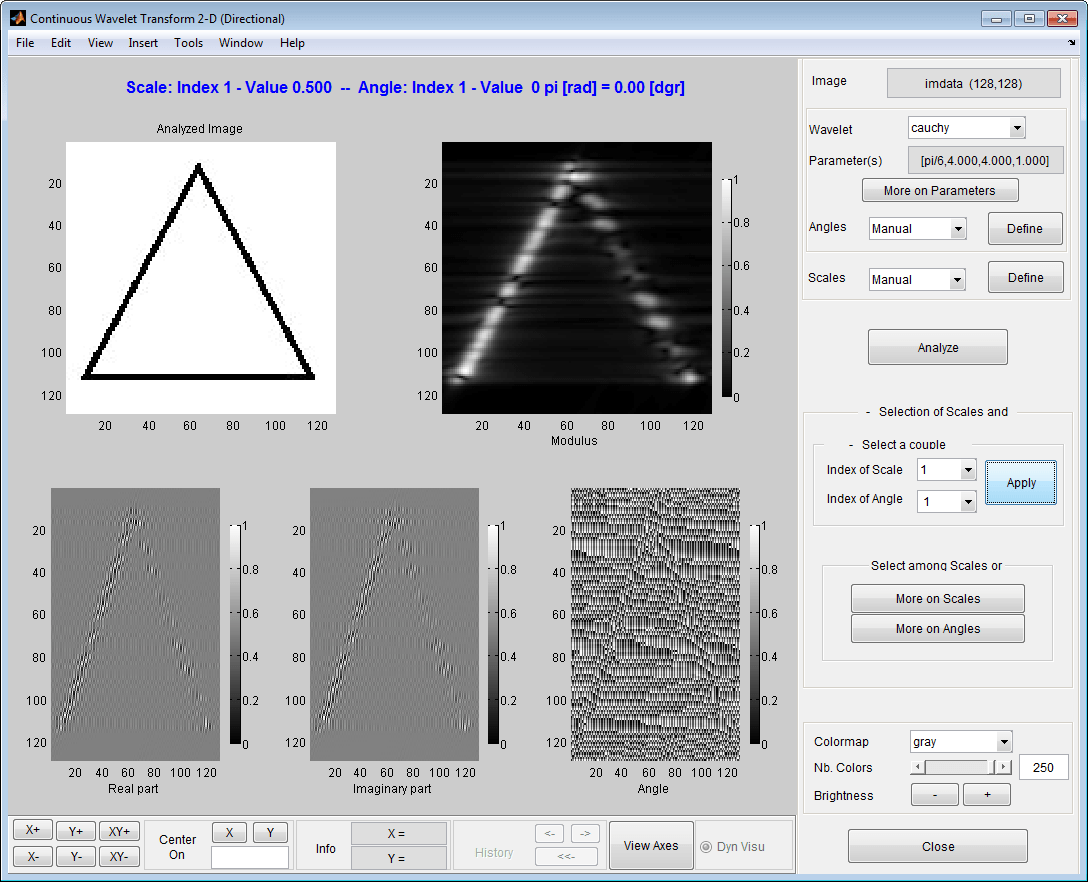Click the Center On X button
Viewport: 1088px width, 882px height.
click(229, 832)
